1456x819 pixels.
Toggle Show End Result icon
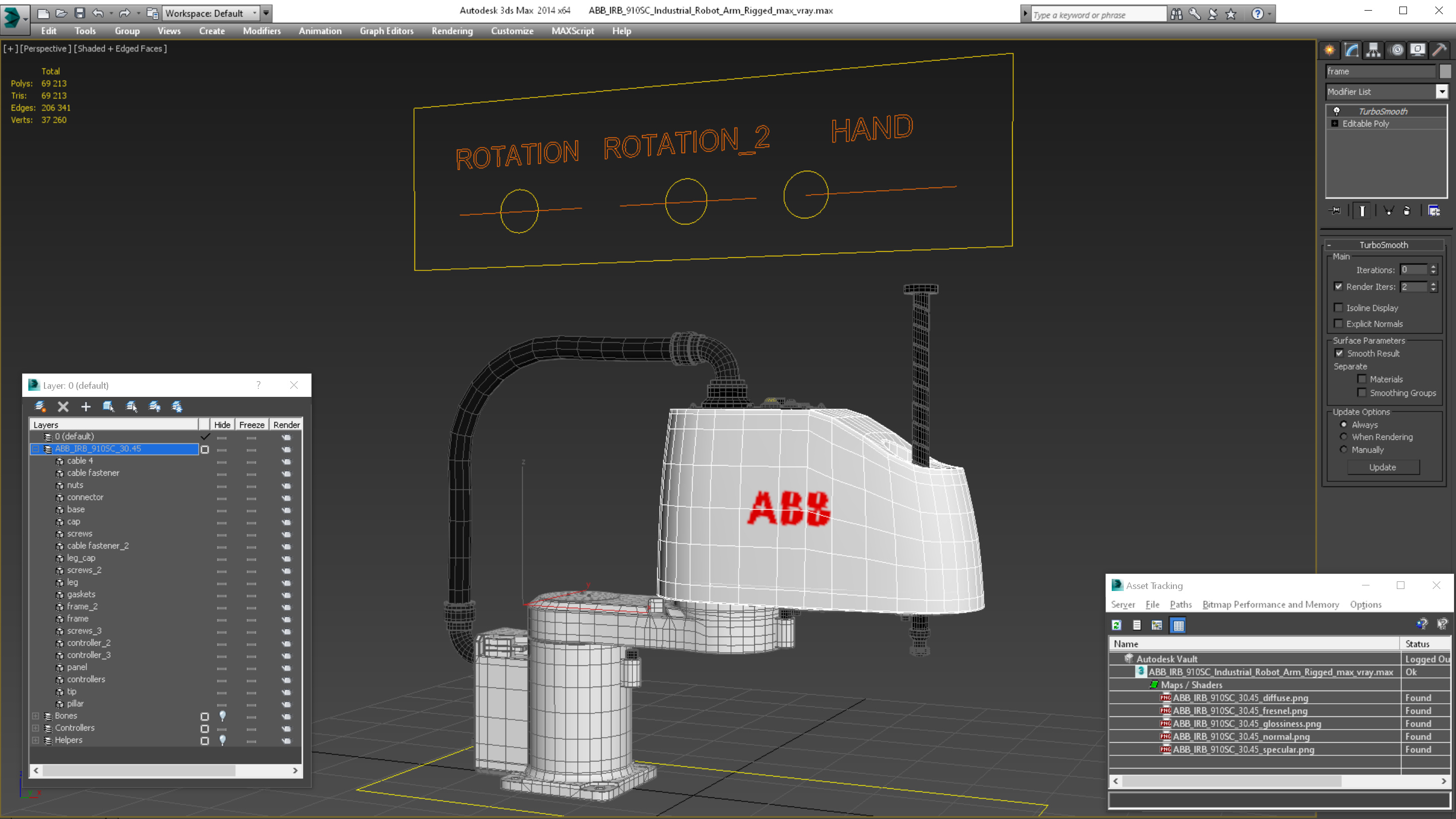pyautogui.click(x=1362, y=210)
